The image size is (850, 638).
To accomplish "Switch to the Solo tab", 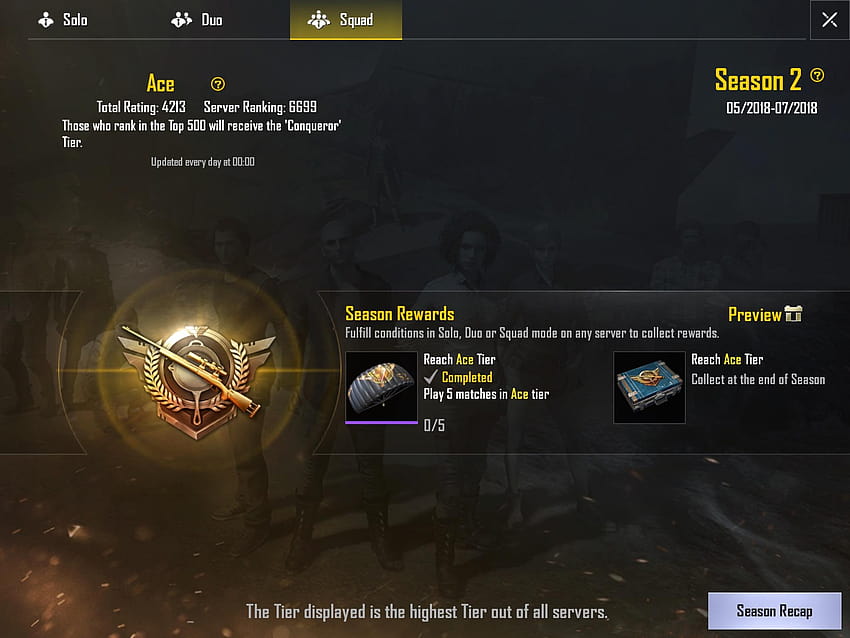I will (63, 20).
